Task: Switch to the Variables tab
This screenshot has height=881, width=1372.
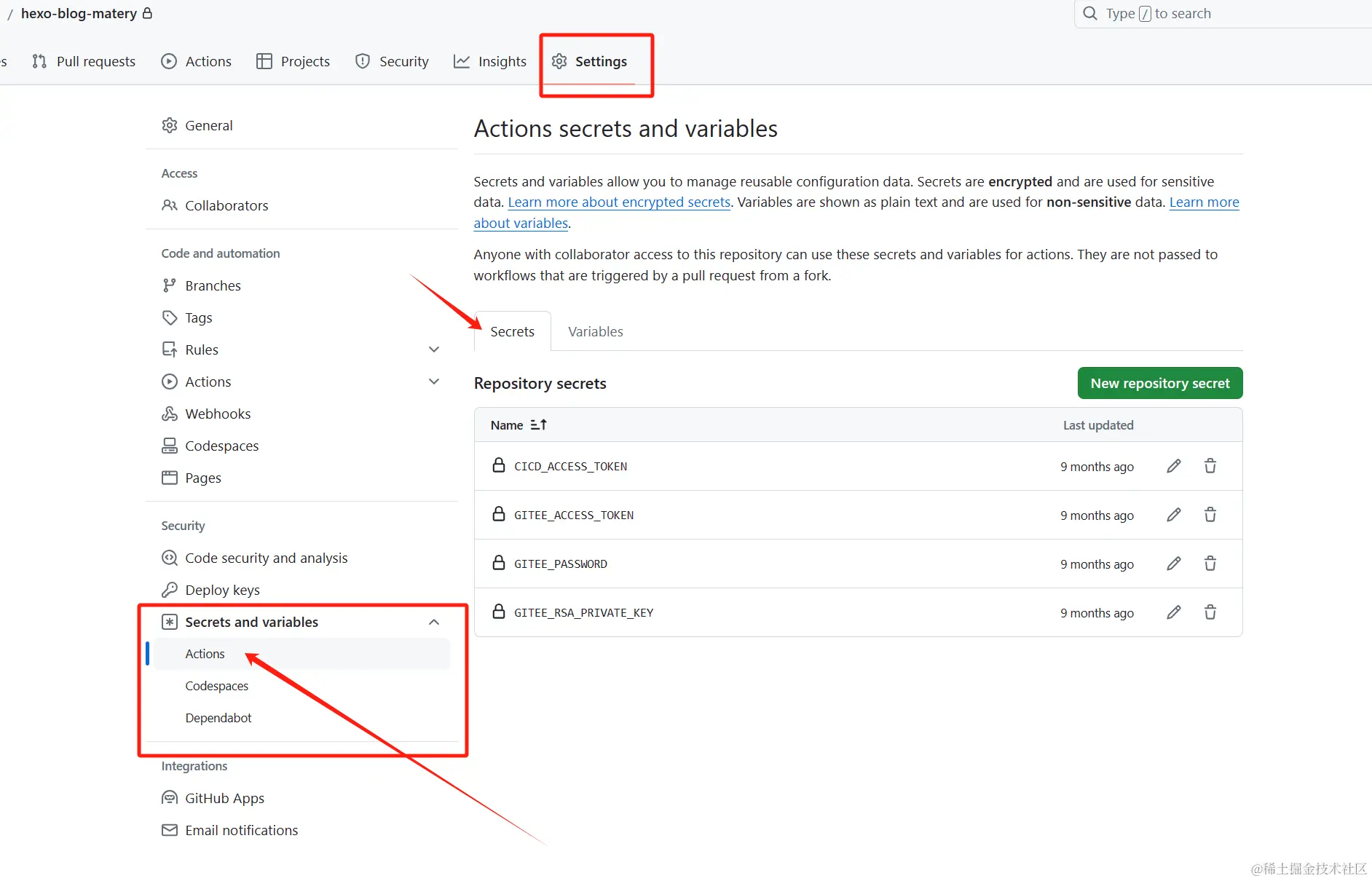Action: [x=595, y=331]
